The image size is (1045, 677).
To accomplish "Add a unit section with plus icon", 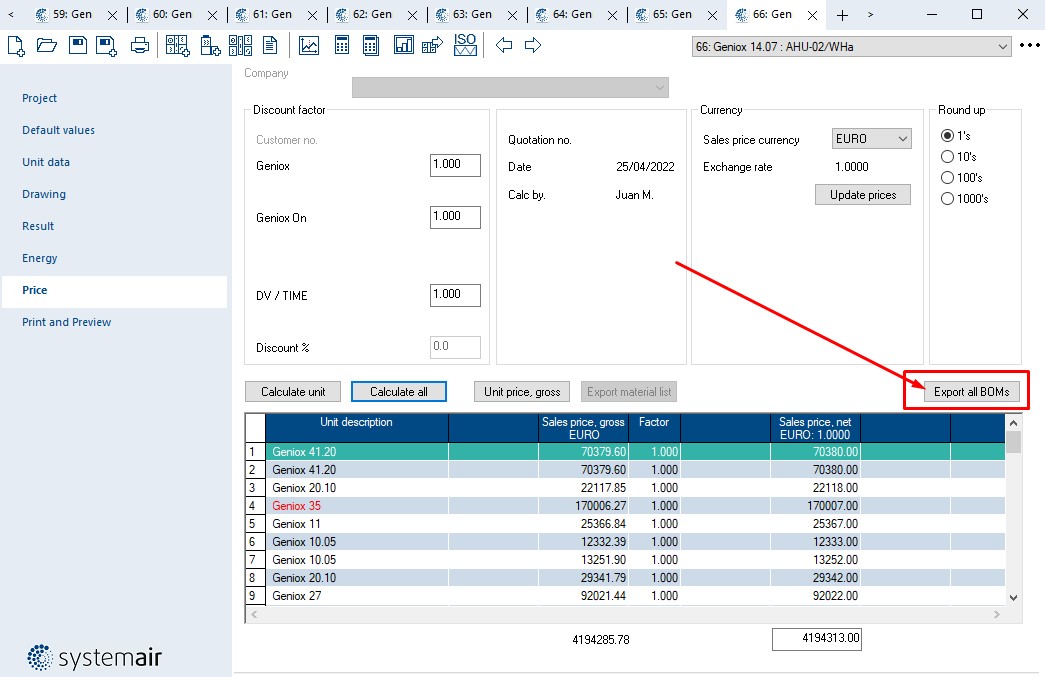I will (210, 46).
